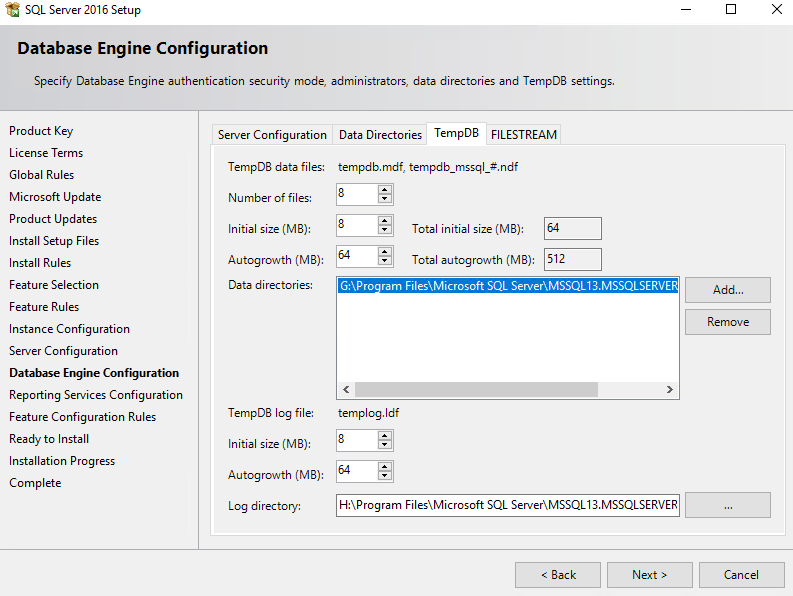Select the TempDB tab
793x596 pixels.
[456, 133]
